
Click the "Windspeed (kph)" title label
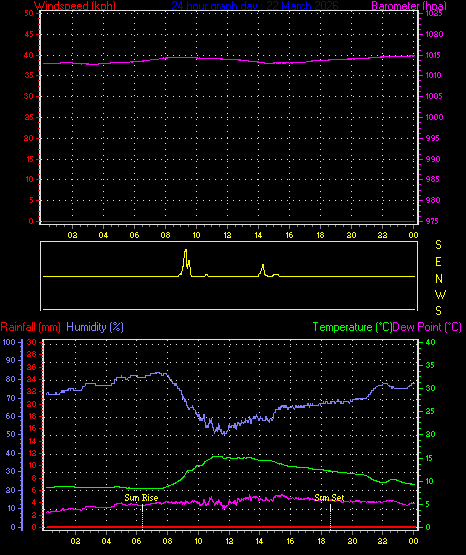pyautogui.click(x=75, y=6)
